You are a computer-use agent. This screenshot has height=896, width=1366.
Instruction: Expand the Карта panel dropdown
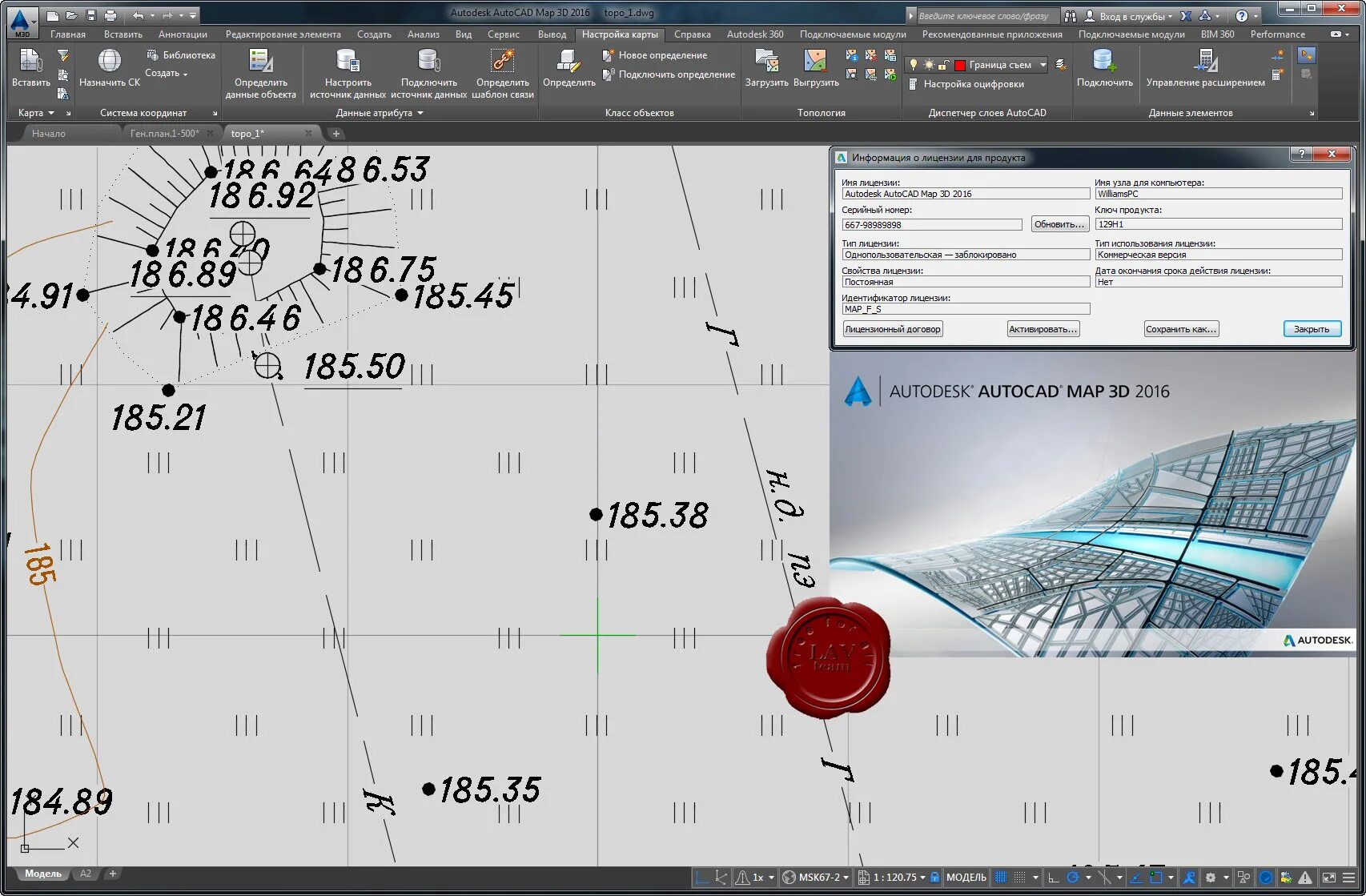tap(36, 113)
